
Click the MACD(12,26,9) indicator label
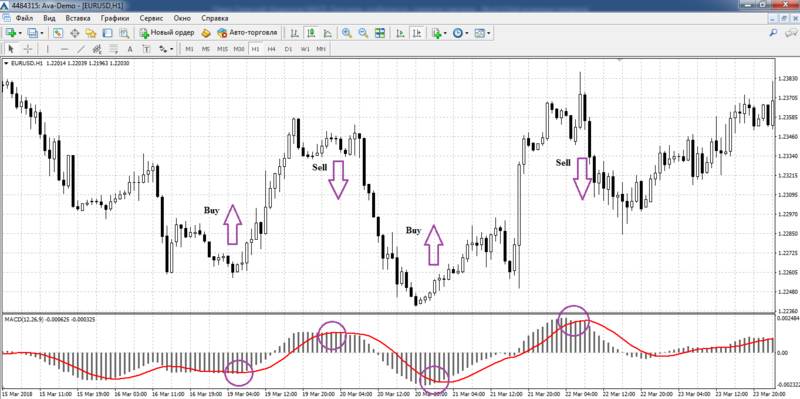(24, 319)
